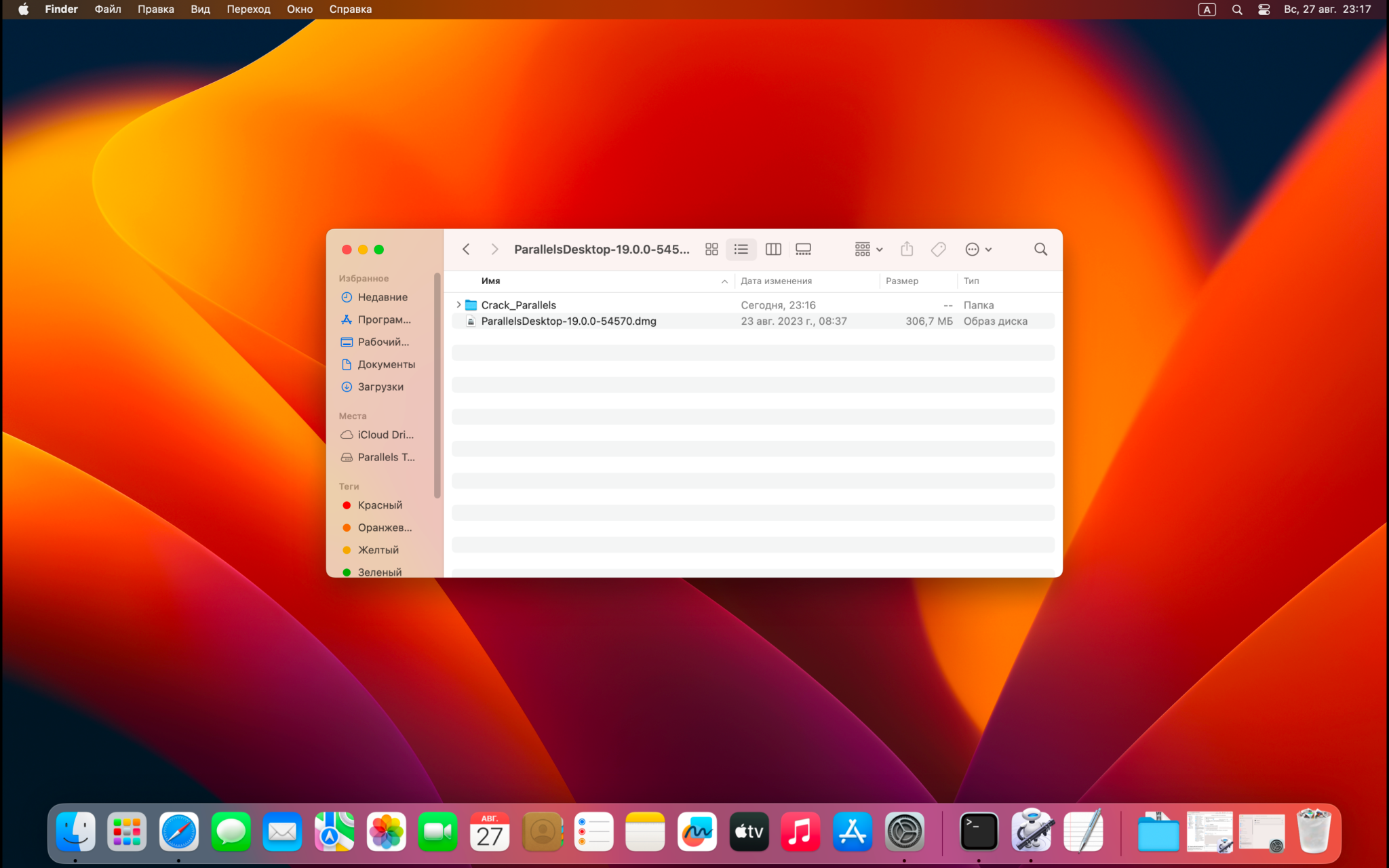Click the Finder window search icon
This screenshot has width=1389, height=868.
tap(1040, 250)
